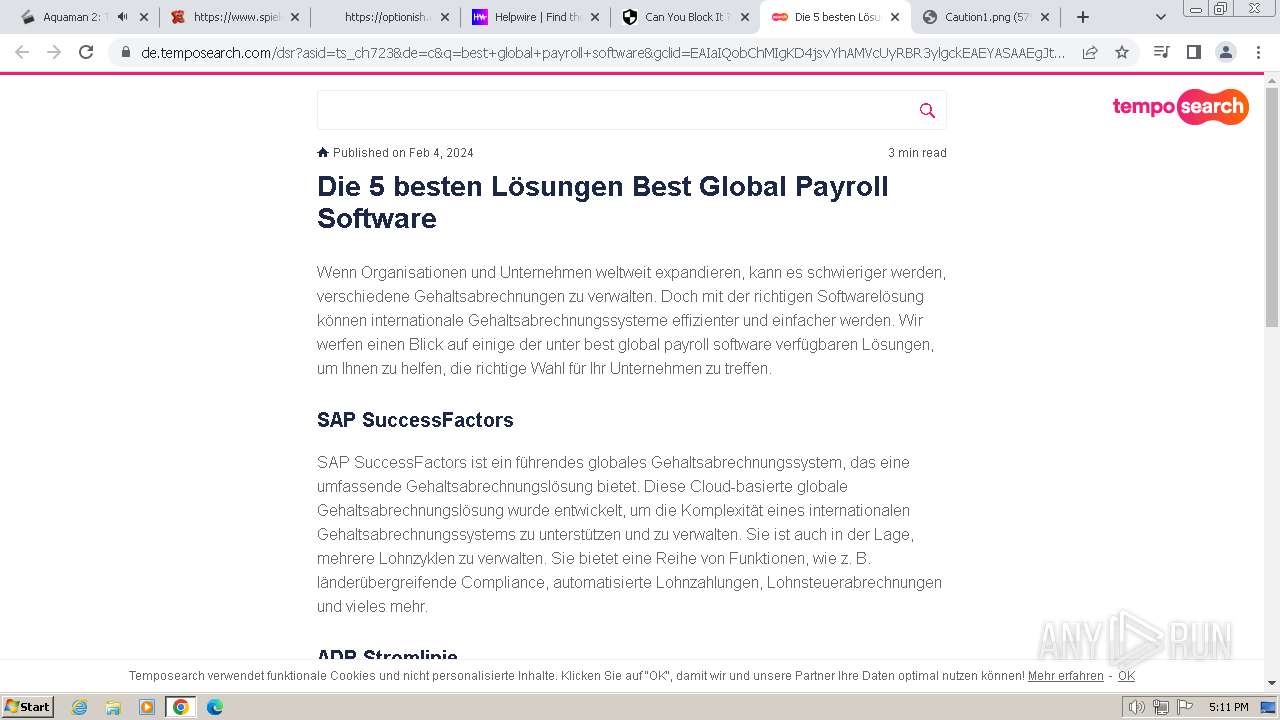Open Microsoft Edge from the taskbar
The width and height of the screenshot is (1280, 720).
[x=214, y=707]
